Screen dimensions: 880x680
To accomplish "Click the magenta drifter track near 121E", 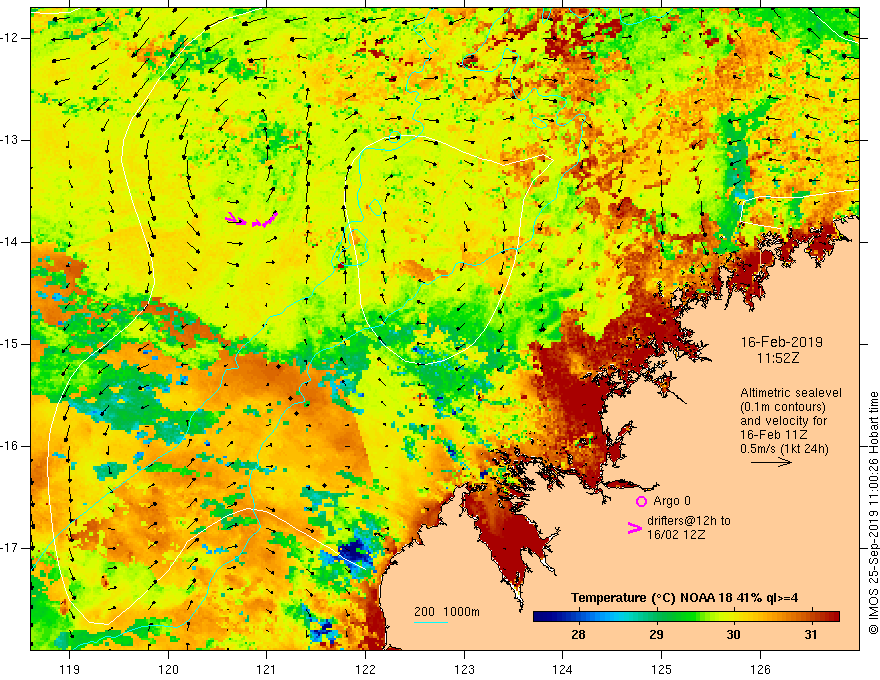I will point(251,219).
